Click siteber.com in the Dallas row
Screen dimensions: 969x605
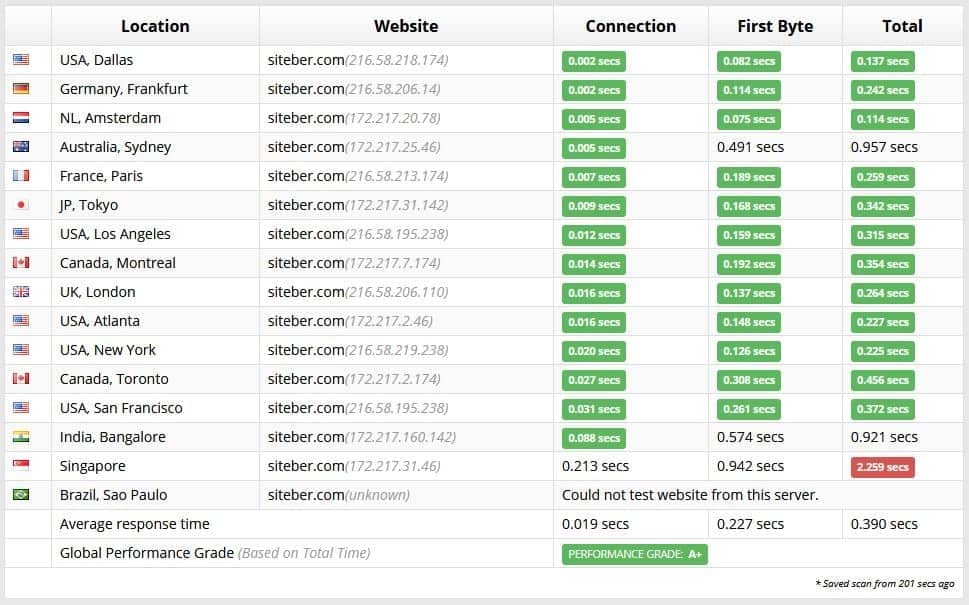coord(305,60)
